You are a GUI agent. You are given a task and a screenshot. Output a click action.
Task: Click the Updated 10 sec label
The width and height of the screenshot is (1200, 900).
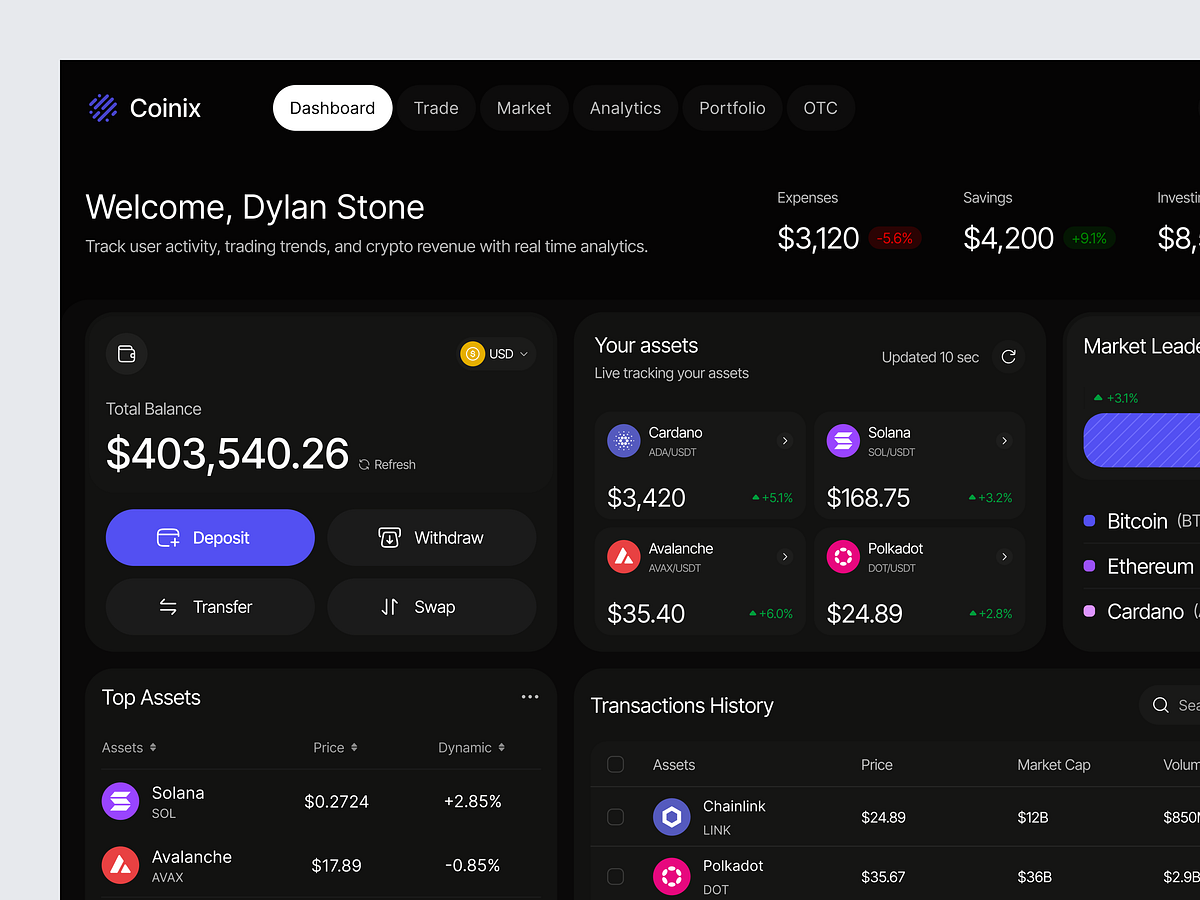(930, 357)
